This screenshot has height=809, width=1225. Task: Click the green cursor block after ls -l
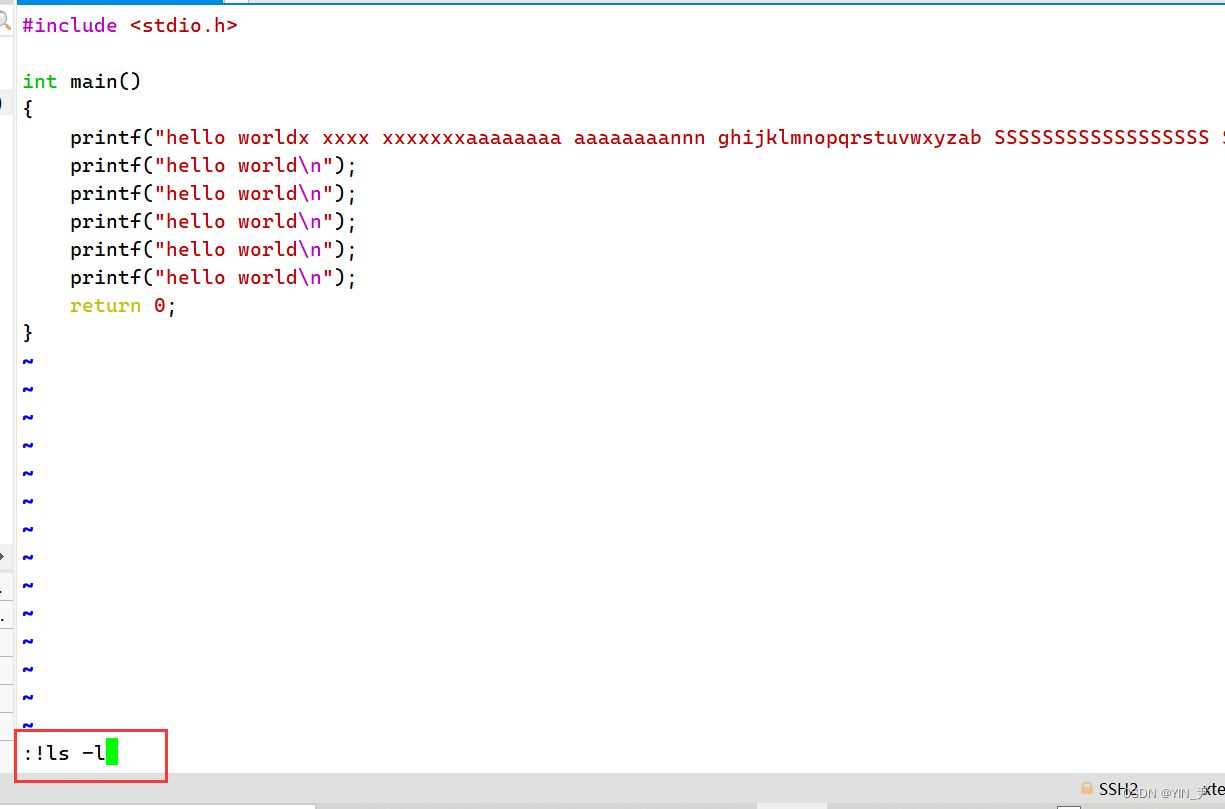click(x=112, y=752)
